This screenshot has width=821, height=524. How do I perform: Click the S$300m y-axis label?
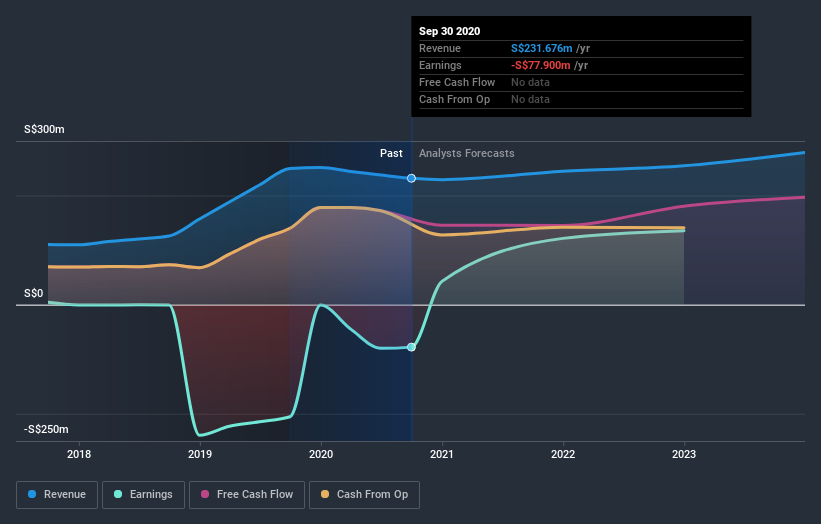coord(45,129)
